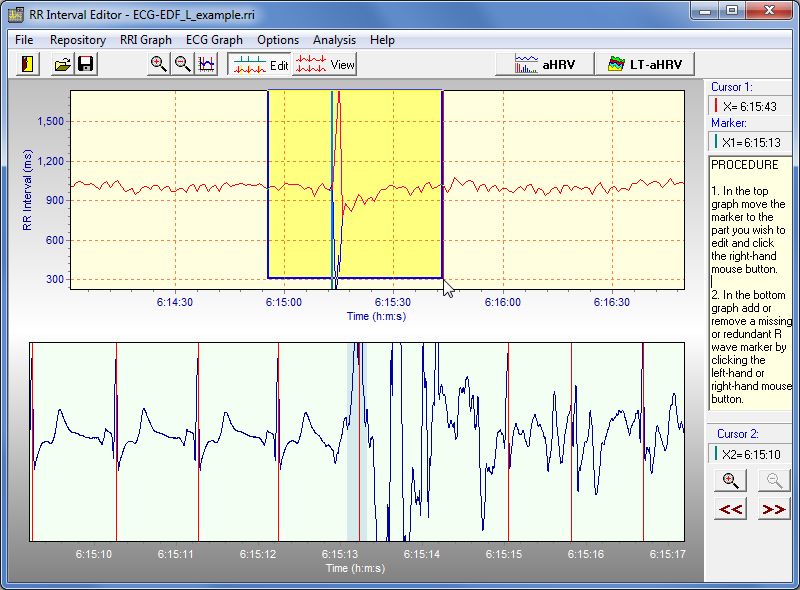Switch to View mode

(325, 64)
